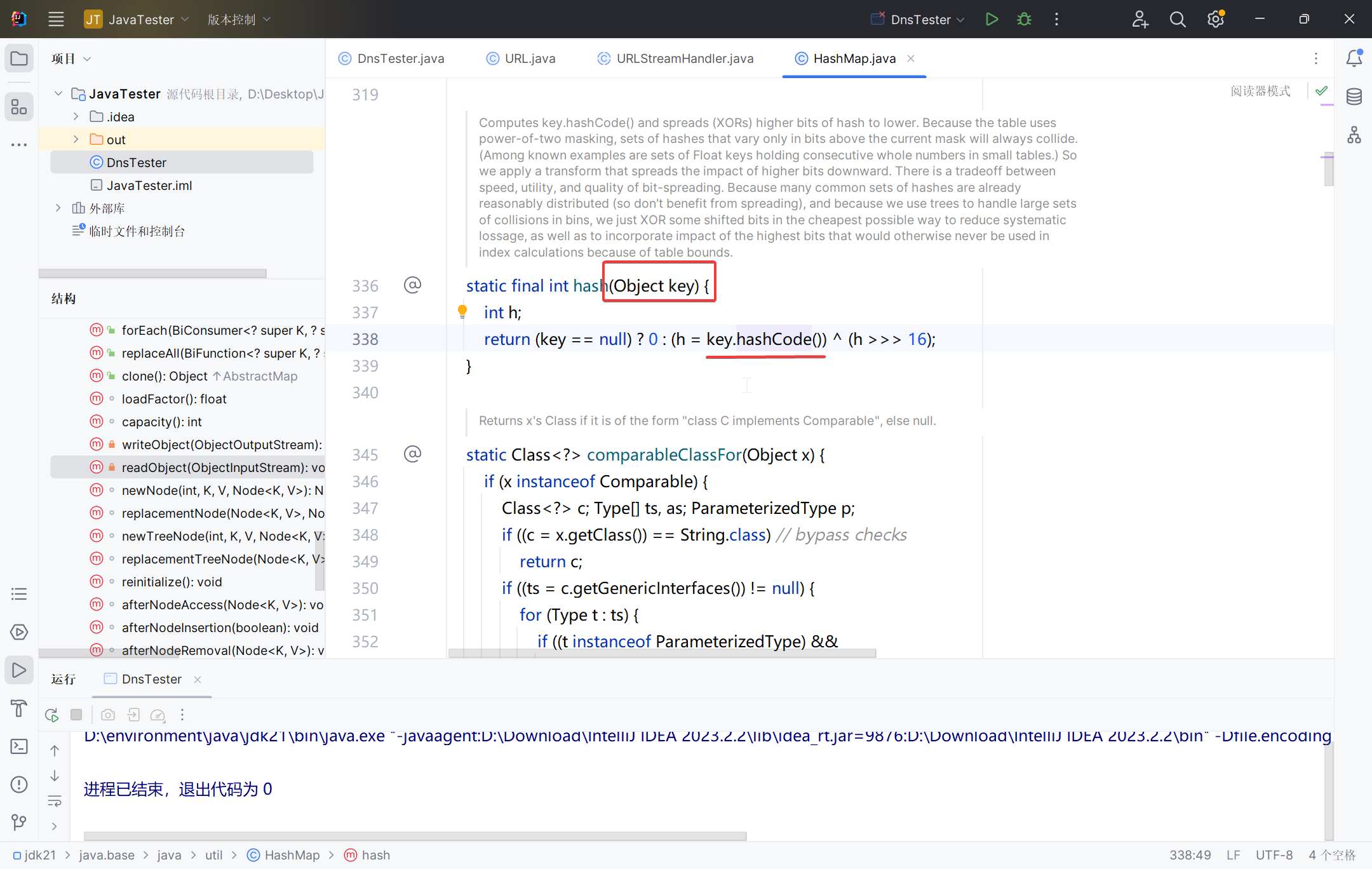The image size is (1372, 869).
Task: Open the Notifications bell panel
Action: point(1354,58)
